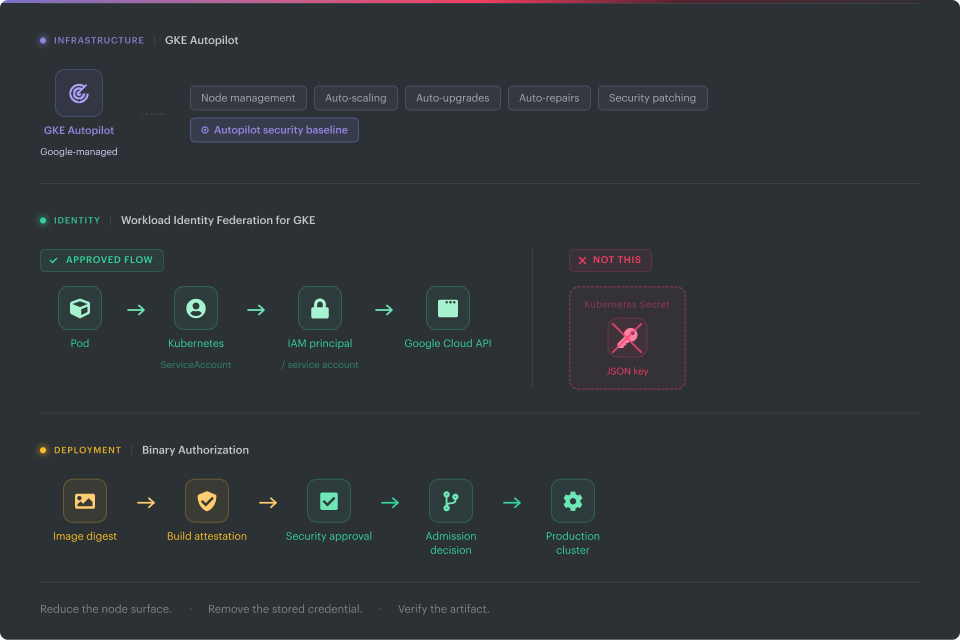Click the arrow between Kubernetes and IAM principal
The width and height of the screenshot is (960, 640).
pos(256,310)
